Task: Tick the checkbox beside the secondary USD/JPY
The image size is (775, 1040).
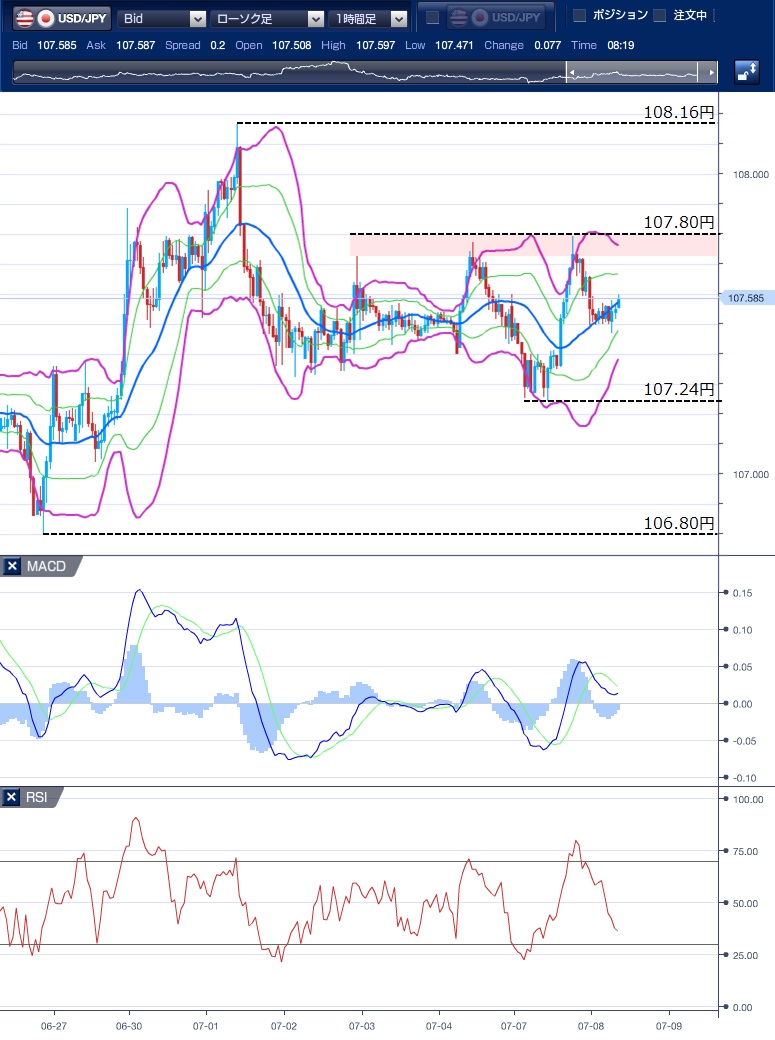Action: click(x=432, y=17)
